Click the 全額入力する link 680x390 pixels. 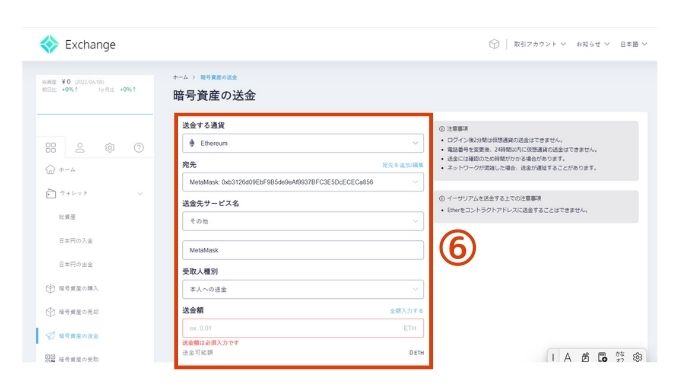pos(406,311)
